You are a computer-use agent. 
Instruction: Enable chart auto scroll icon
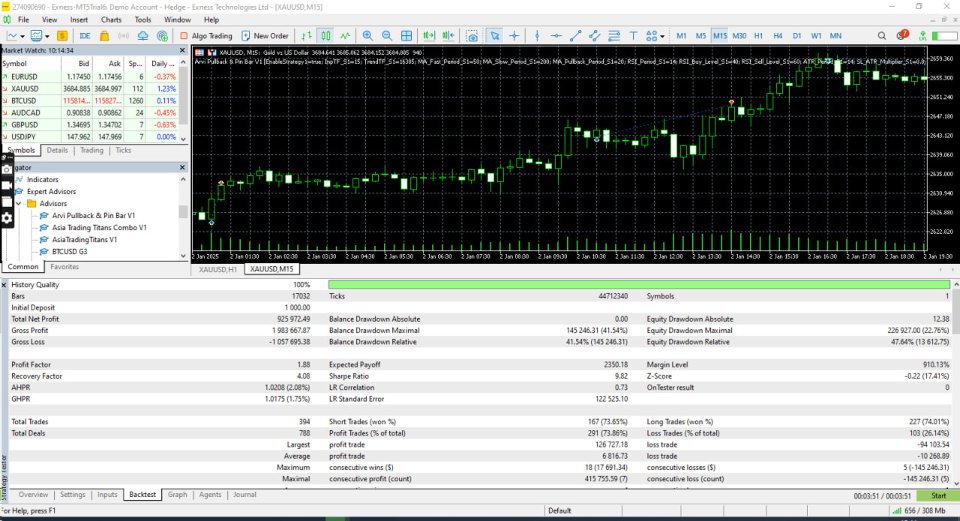[429, 36]
